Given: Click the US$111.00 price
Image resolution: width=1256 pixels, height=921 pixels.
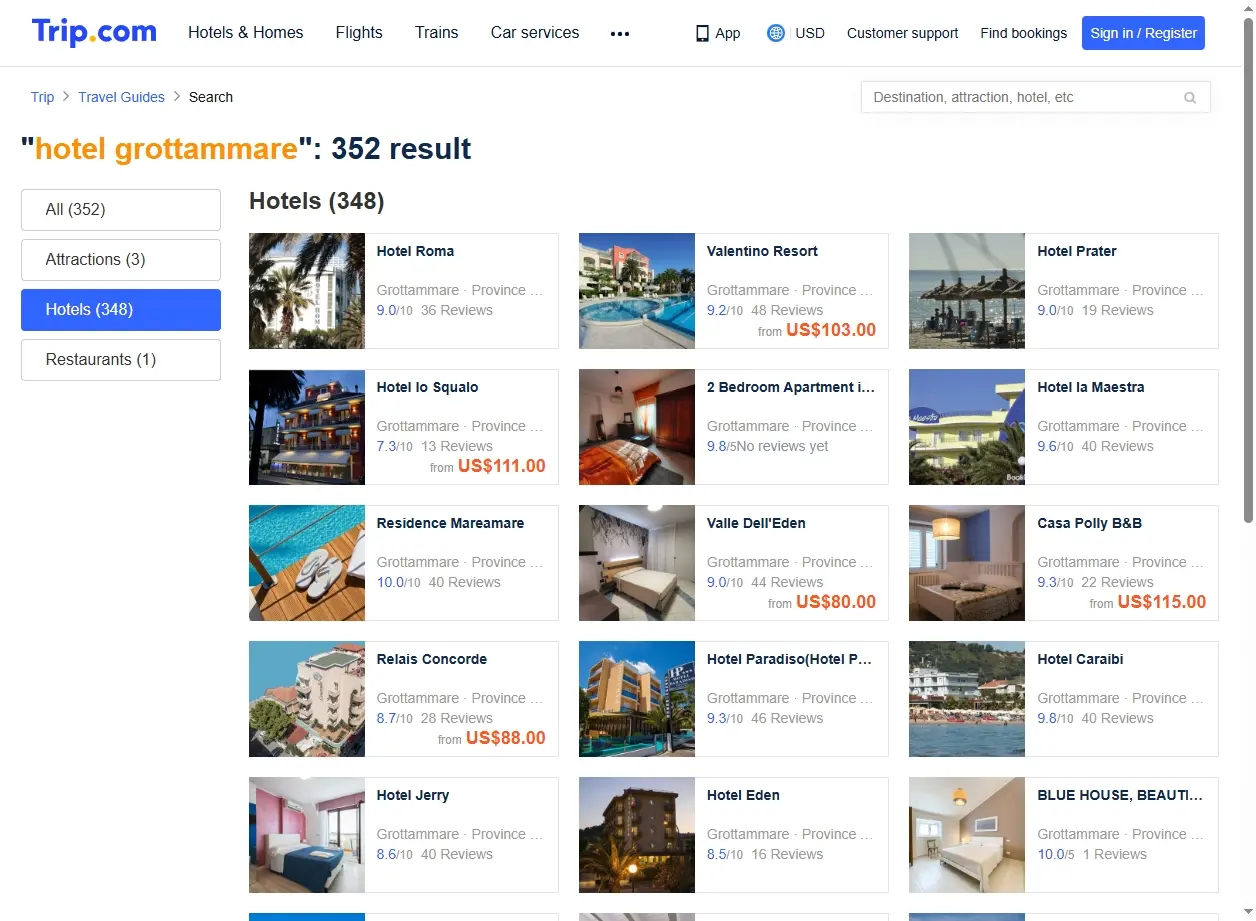Looking at the screenshot, I should (x=502, y=466).
